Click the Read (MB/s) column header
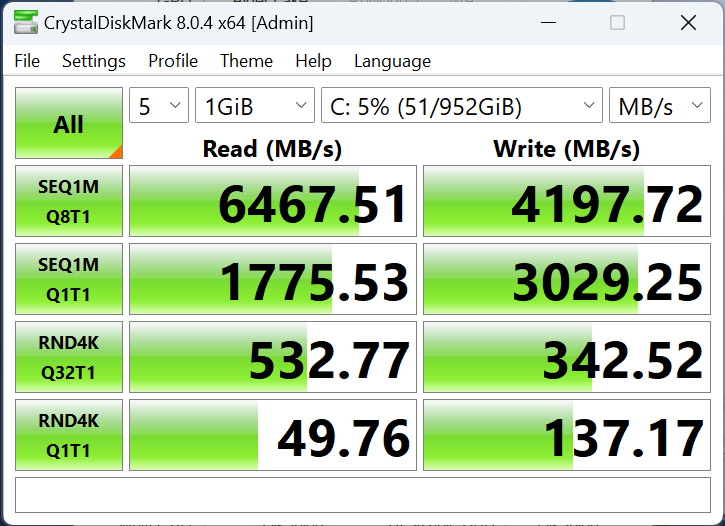Image resolution: width=725 pixels, height=526 pixels. pyautogui.click(x=272, y=149)
